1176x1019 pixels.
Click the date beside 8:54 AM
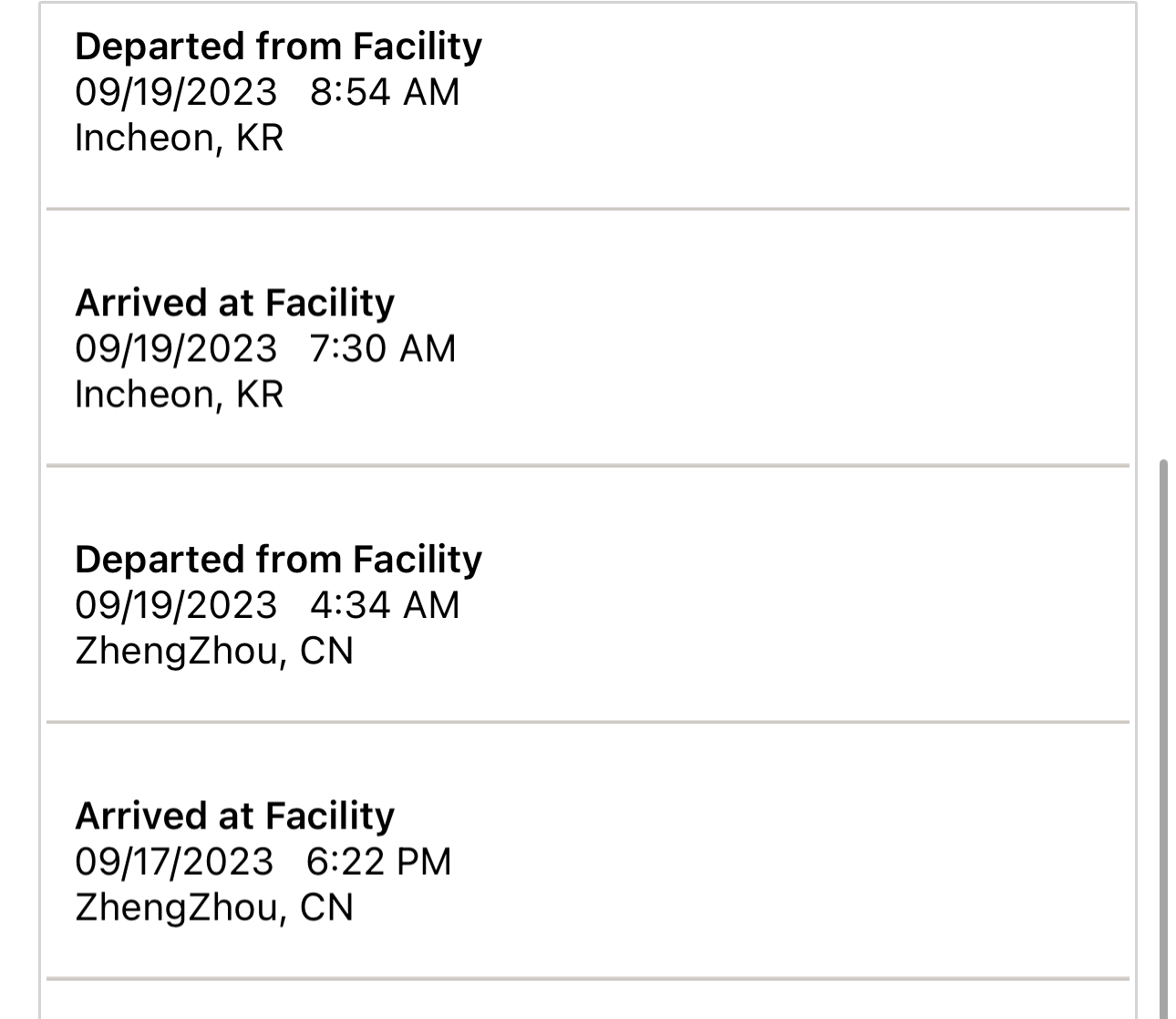[x=176, y=92]
